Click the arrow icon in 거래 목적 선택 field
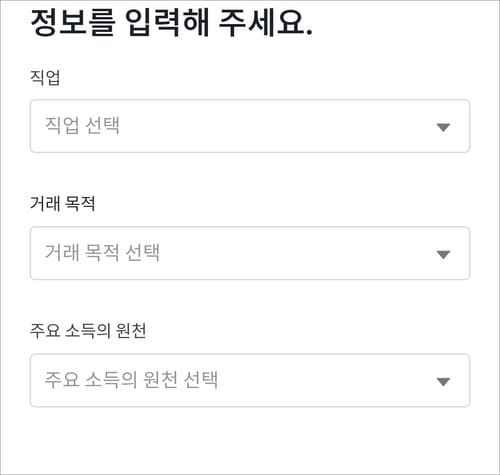This screenshot has height=475, width=500. [x=443, y=254]
